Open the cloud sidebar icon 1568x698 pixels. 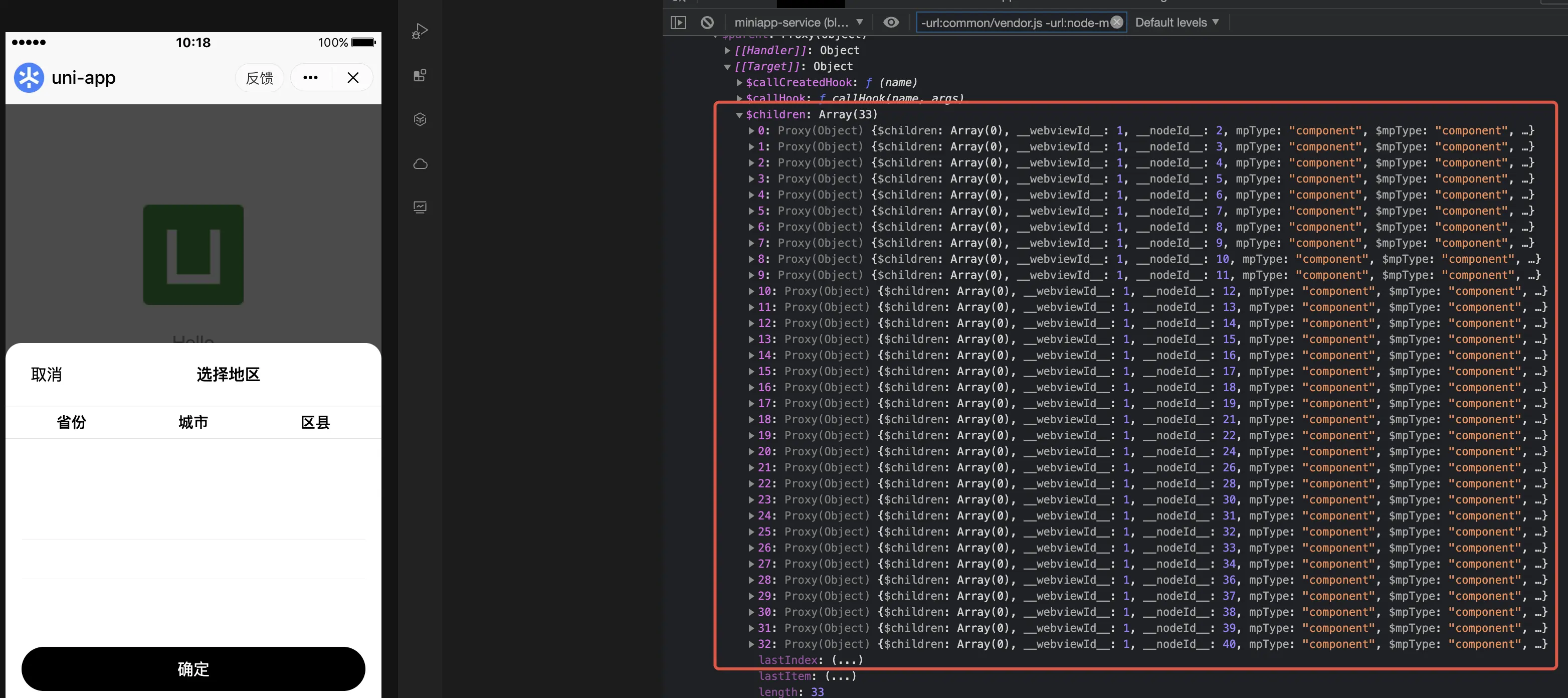[420, 164]
